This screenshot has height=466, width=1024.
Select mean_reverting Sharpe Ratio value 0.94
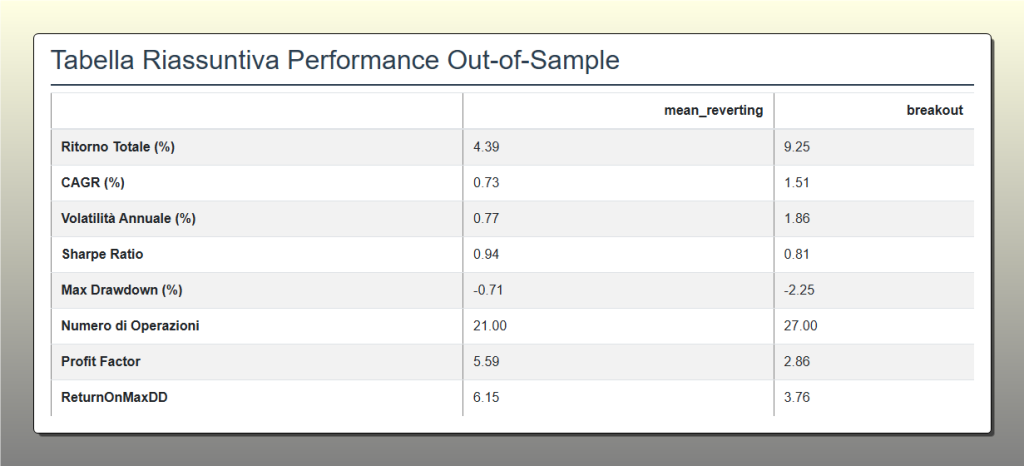486,254
